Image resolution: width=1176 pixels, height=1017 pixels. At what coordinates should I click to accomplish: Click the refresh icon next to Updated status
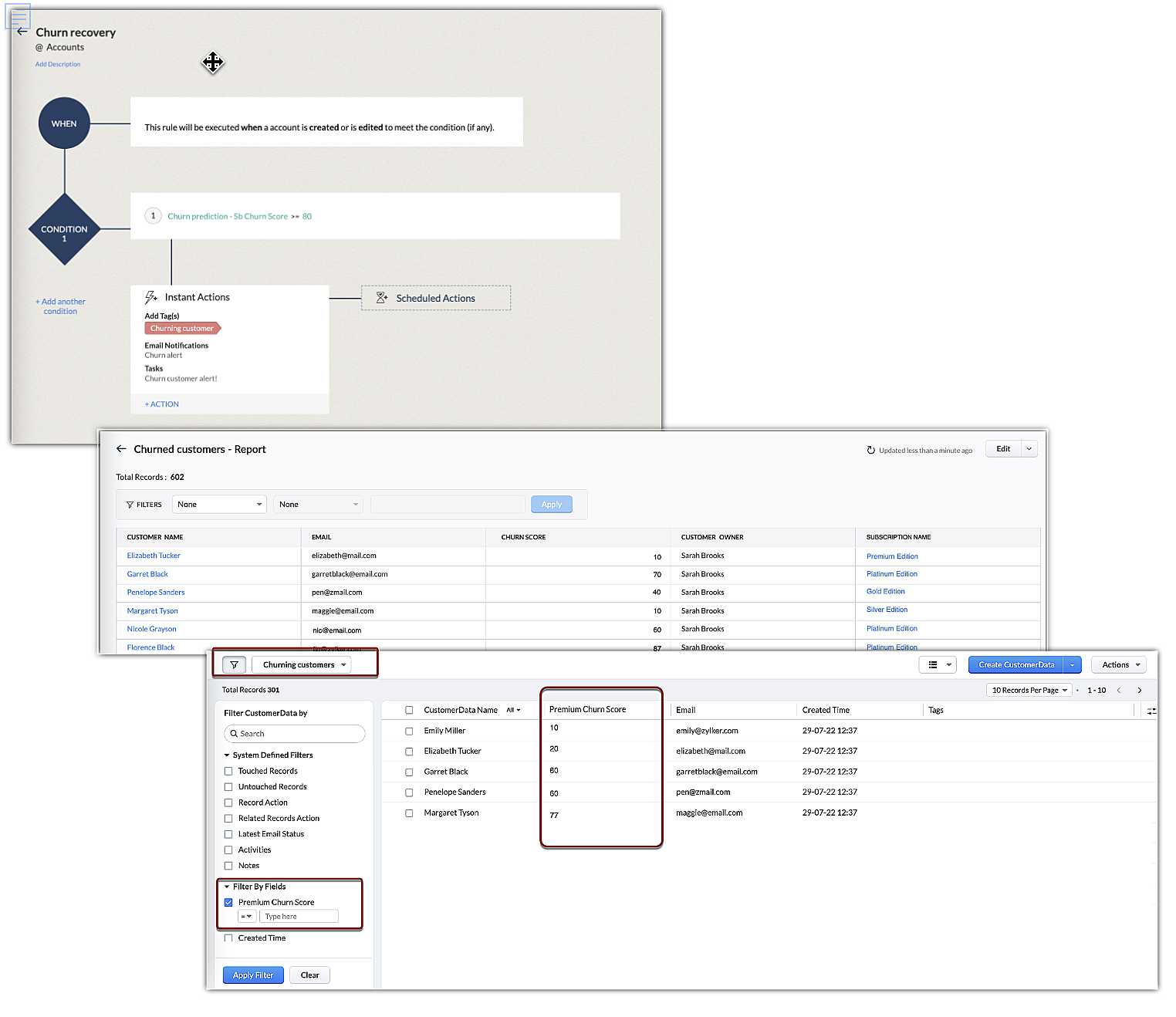pos(870,451)
